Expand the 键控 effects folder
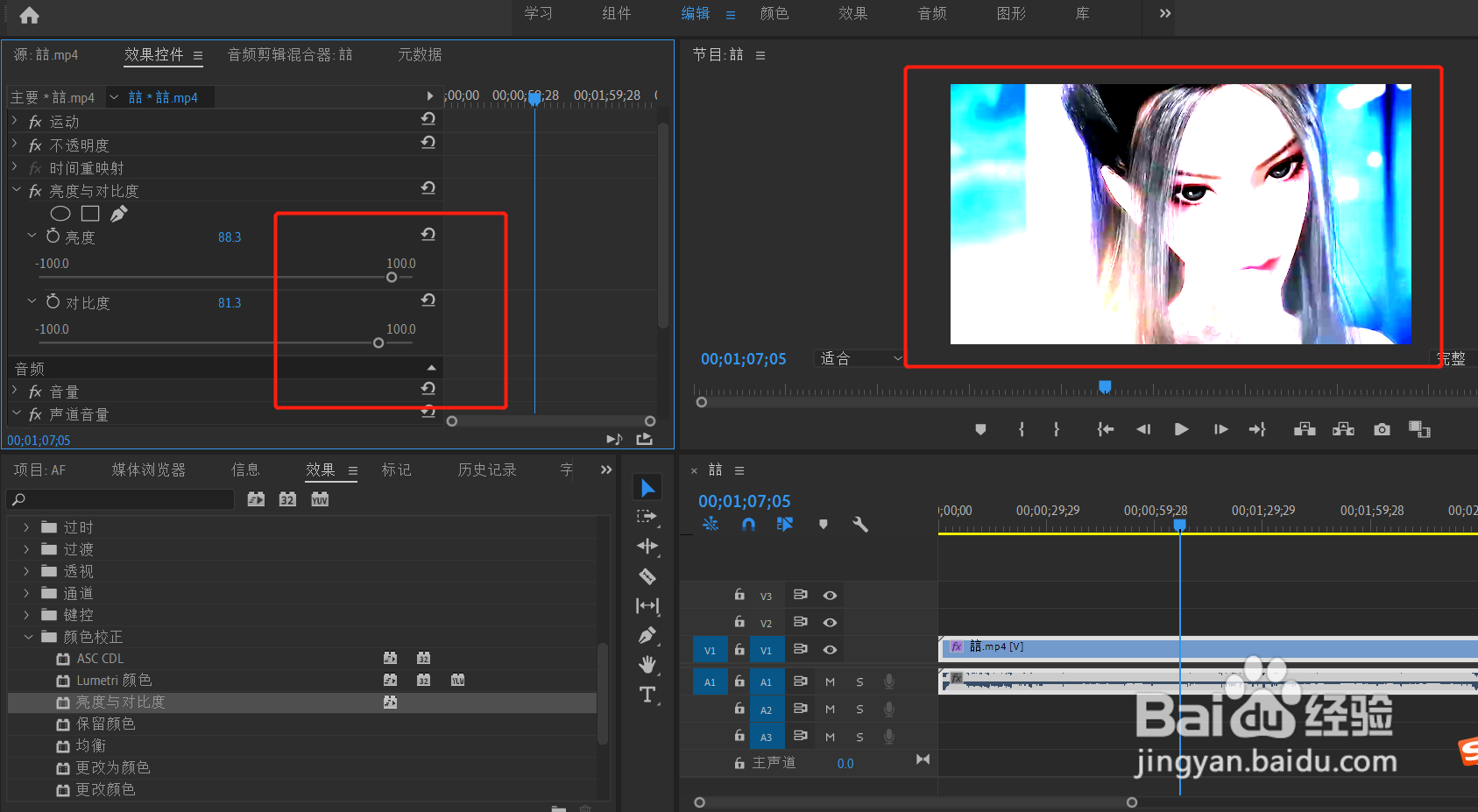This screenshot has width=1478, height=812. (x=26, y=615)
